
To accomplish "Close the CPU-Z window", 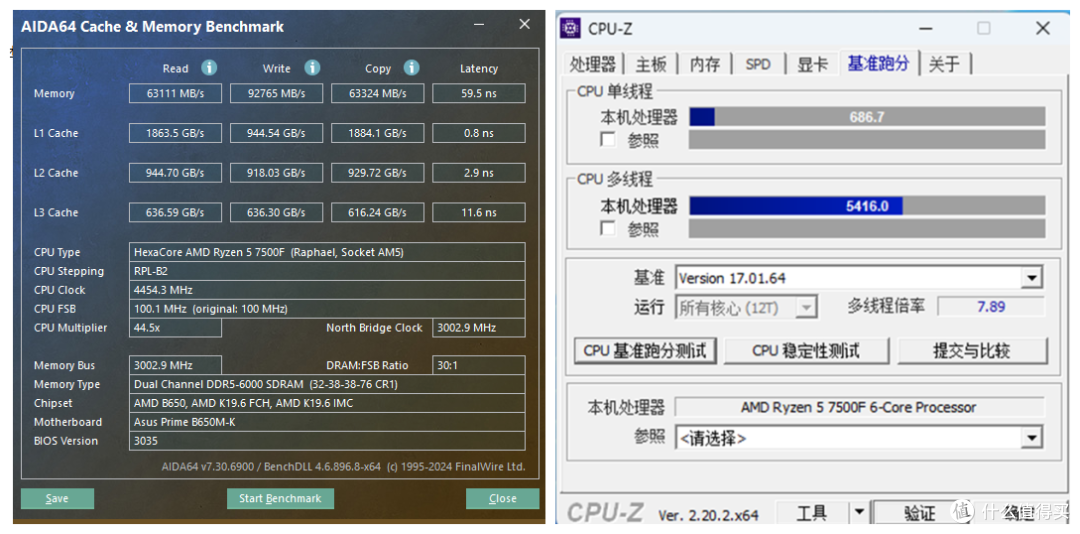I will coord(1042,28).
